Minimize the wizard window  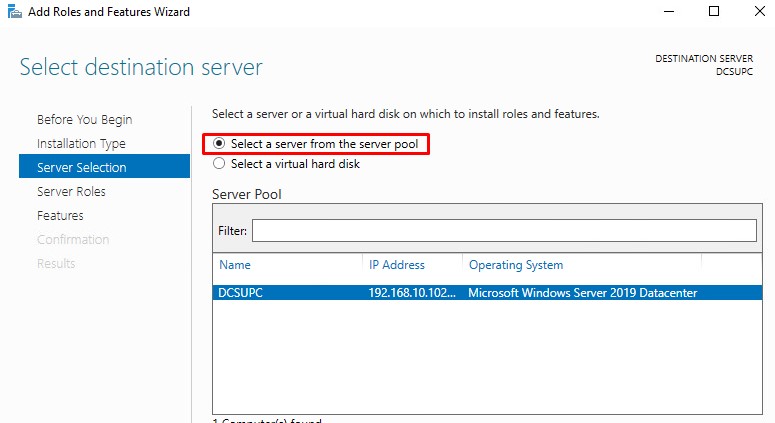tap(669, 11)
